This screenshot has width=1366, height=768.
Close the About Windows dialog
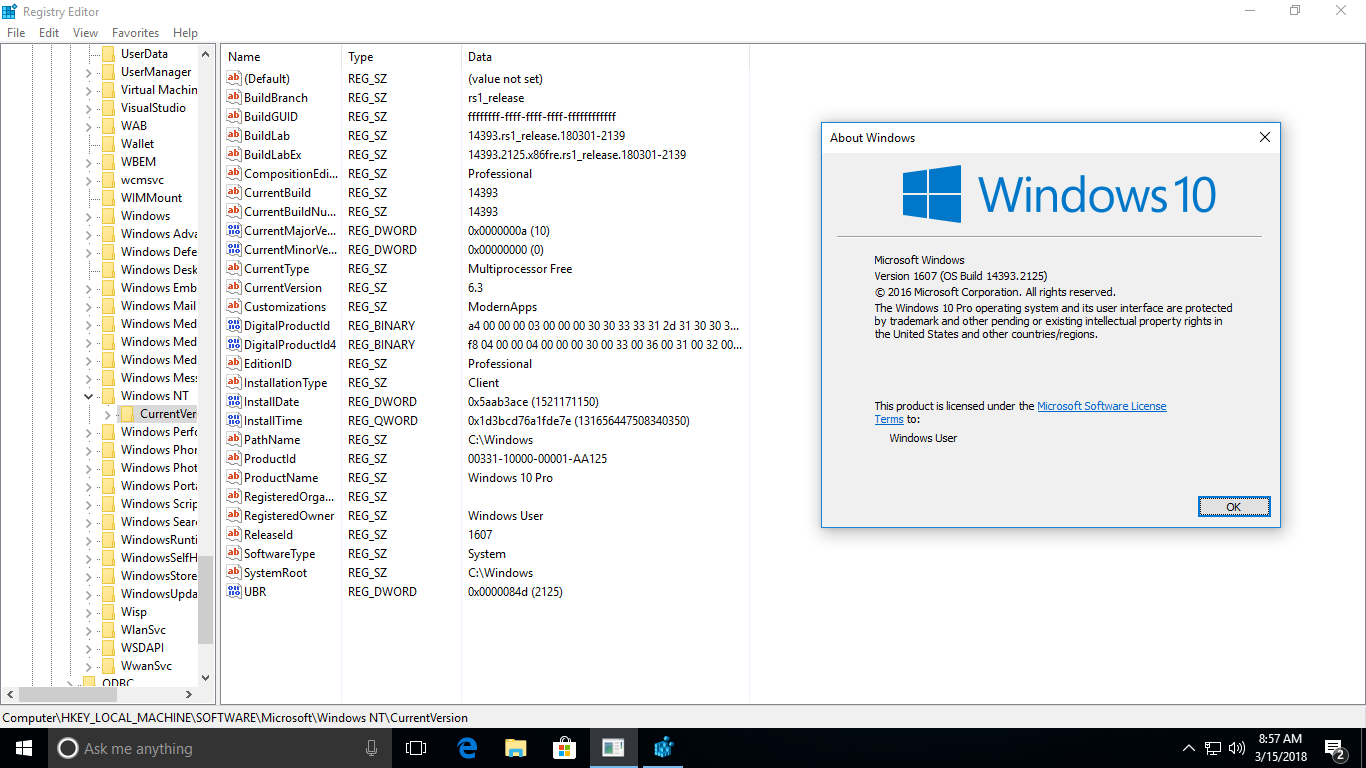[x=1264, y=138]
